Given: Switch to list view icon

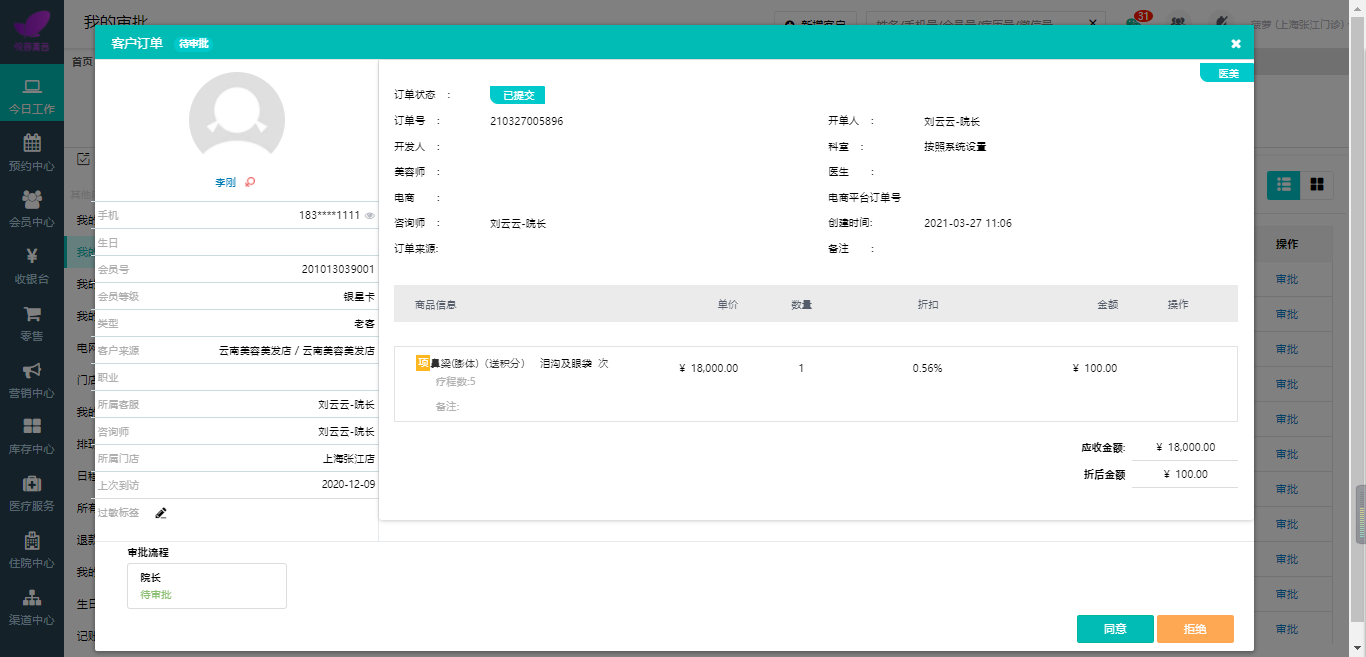Looking at the screenshot, I should click(x=1283, y=185).
